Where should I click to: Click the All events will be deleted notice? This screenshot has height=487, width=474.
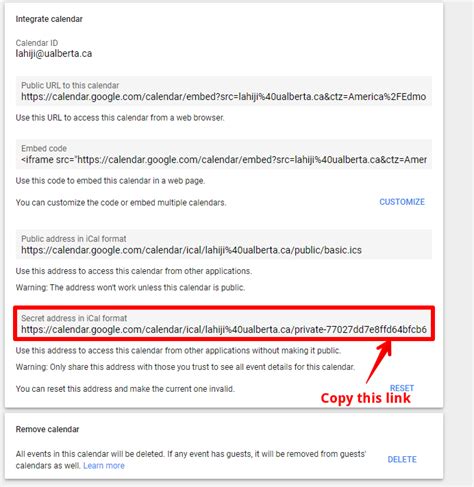point(191,460)
